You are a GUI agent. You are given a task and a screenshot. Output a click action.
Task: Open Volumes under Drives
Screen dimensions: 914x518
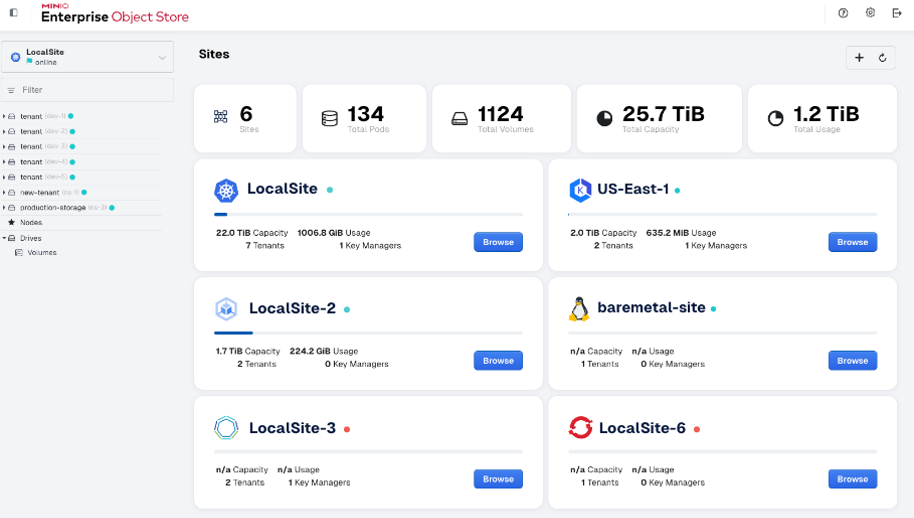pyautogui.click(x=42, y=253)
